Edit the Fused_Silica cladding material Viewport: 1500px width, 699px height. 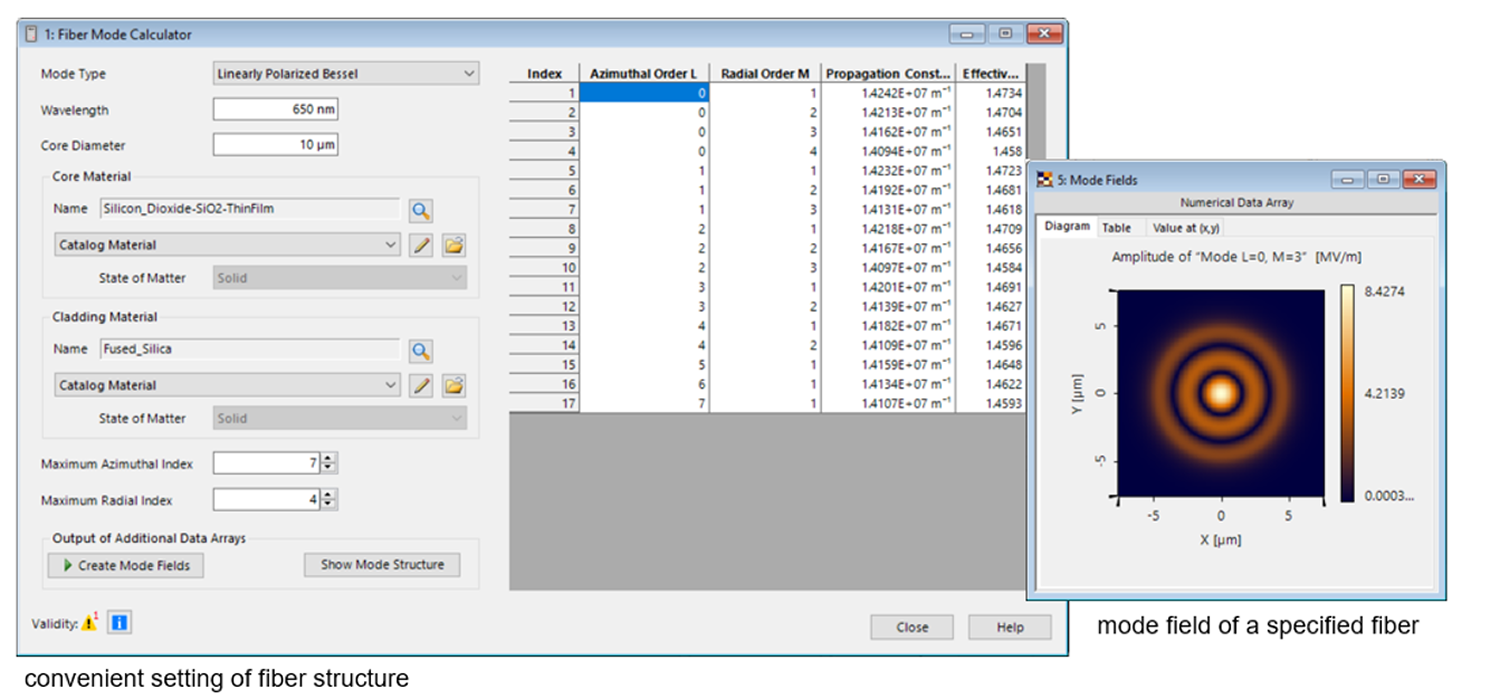421,385
